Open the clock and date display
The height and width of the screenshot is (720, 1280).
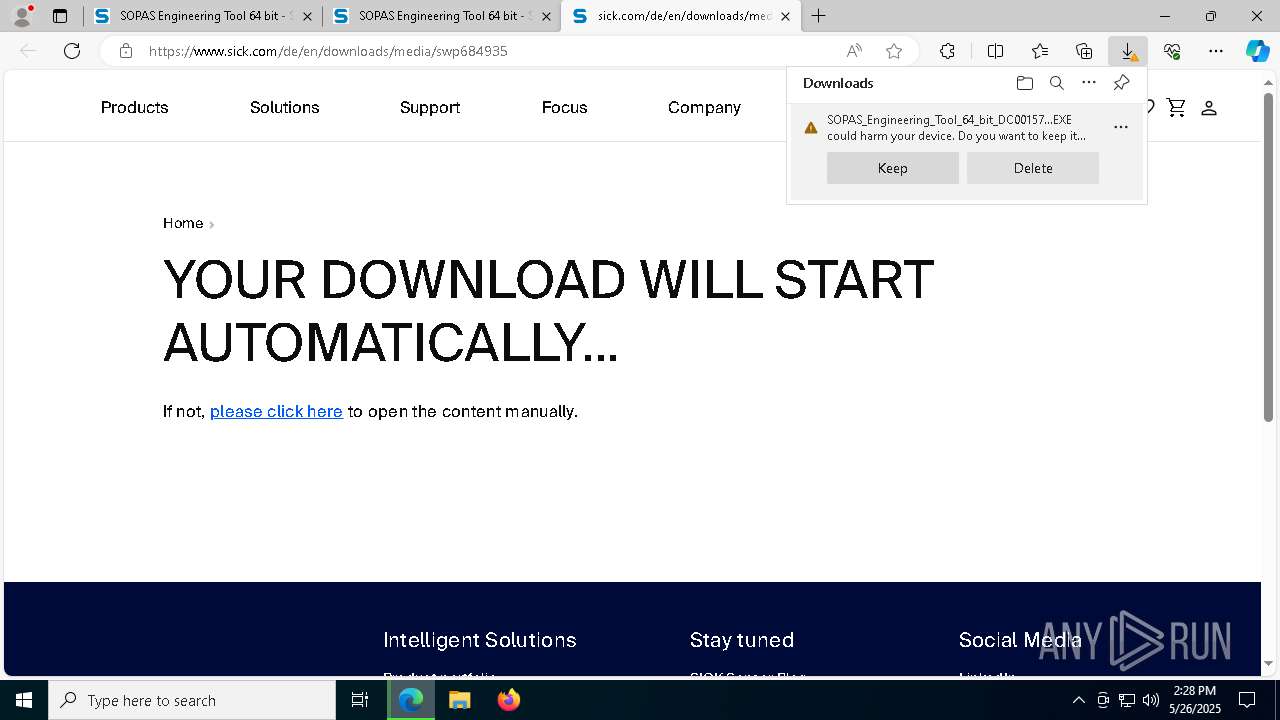(1195, 700)
